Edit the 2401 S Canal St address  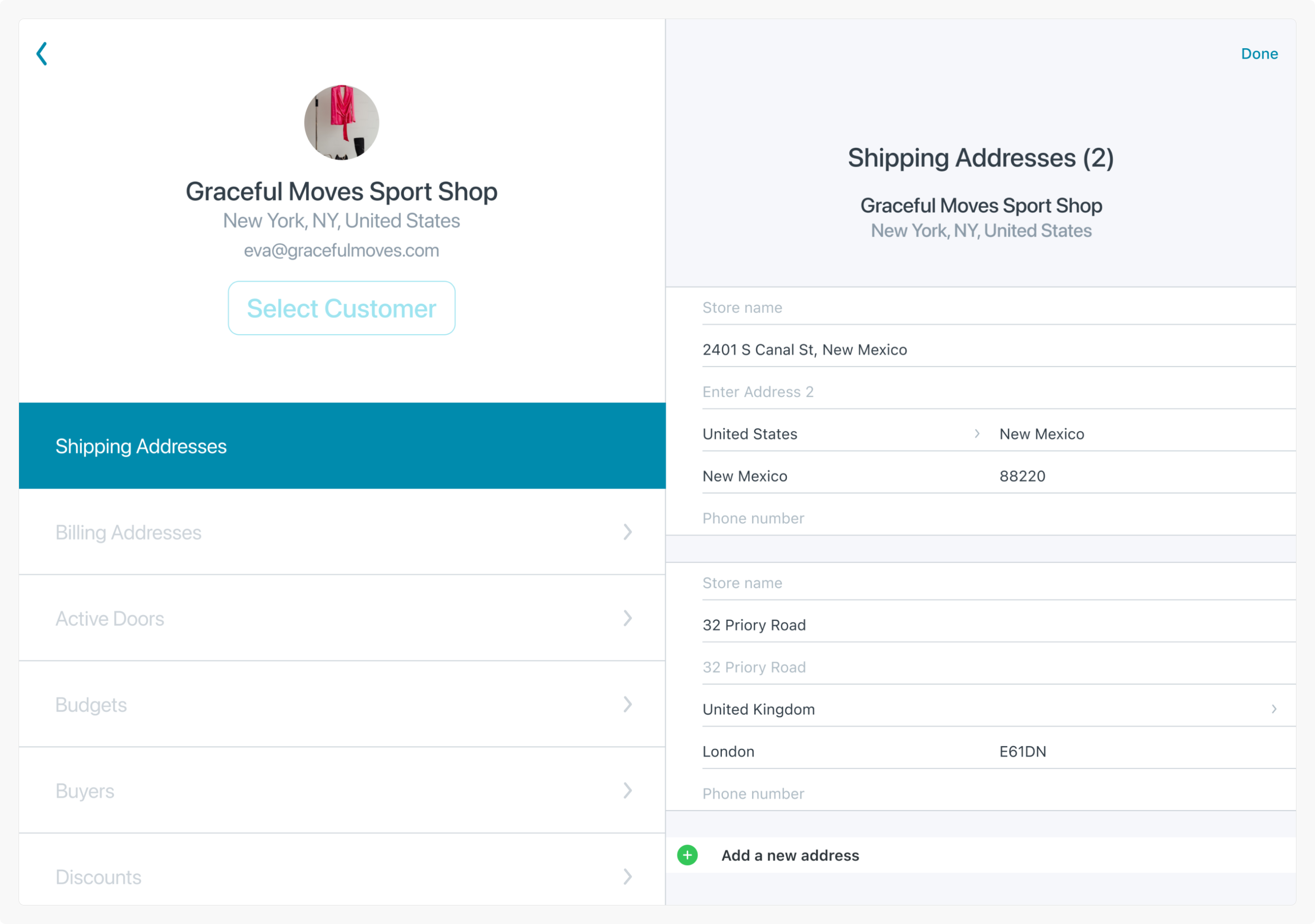(804, 350)
